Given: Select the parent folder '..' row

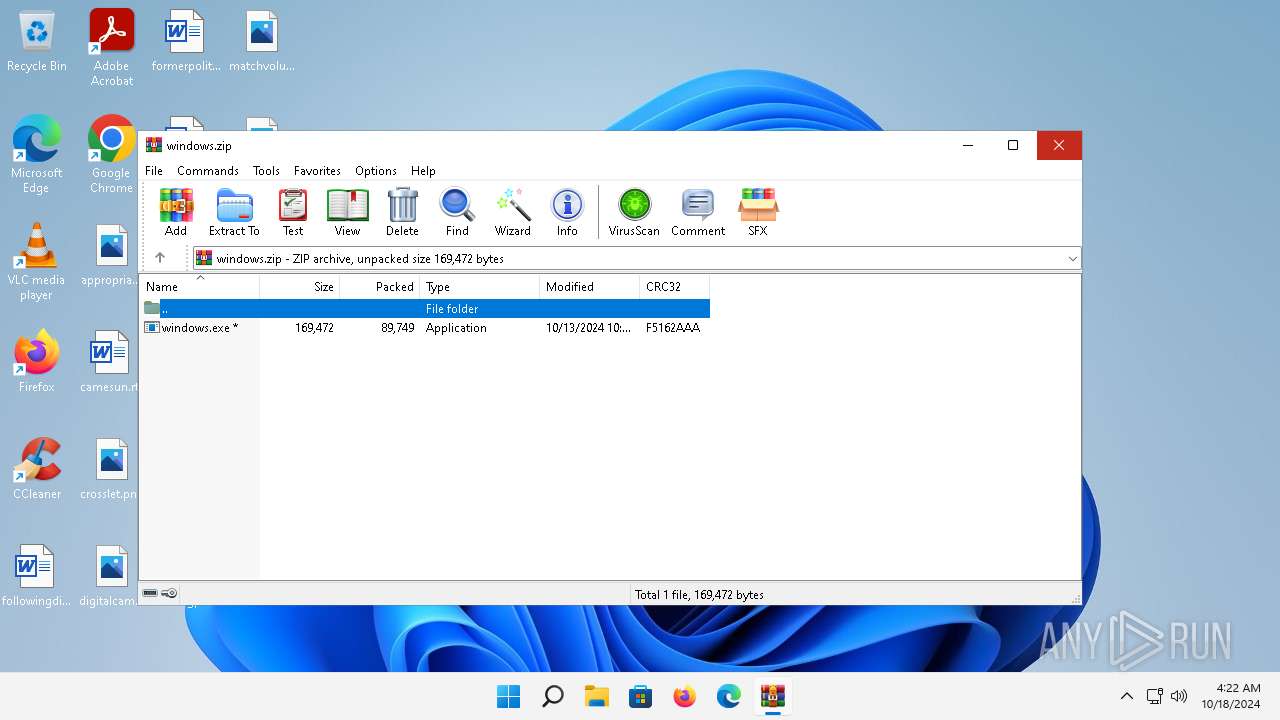Looking at the screenshot, I should click(x=425, y=309).
